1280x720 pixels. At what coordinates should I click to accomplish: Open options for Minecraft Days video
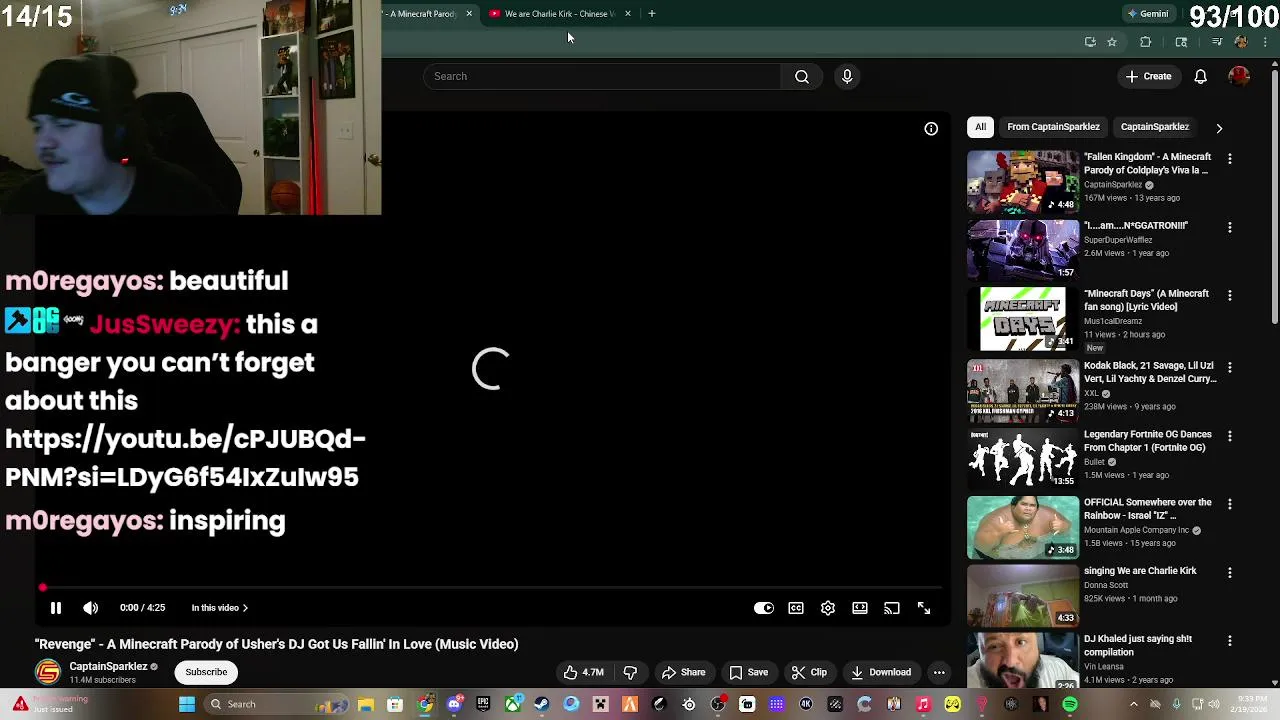pos(1230,295)
